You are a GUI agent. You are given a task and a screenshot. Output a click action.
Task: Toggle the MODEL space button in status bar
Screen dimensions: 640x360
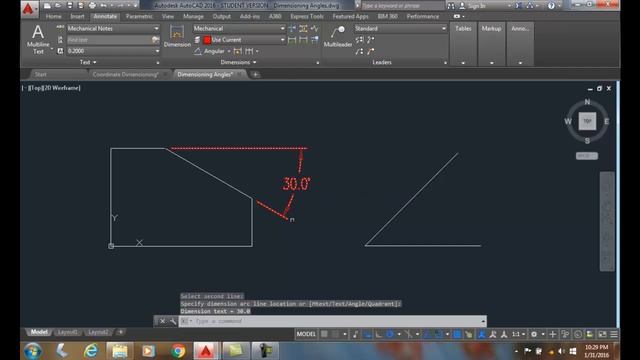(306, 334)
